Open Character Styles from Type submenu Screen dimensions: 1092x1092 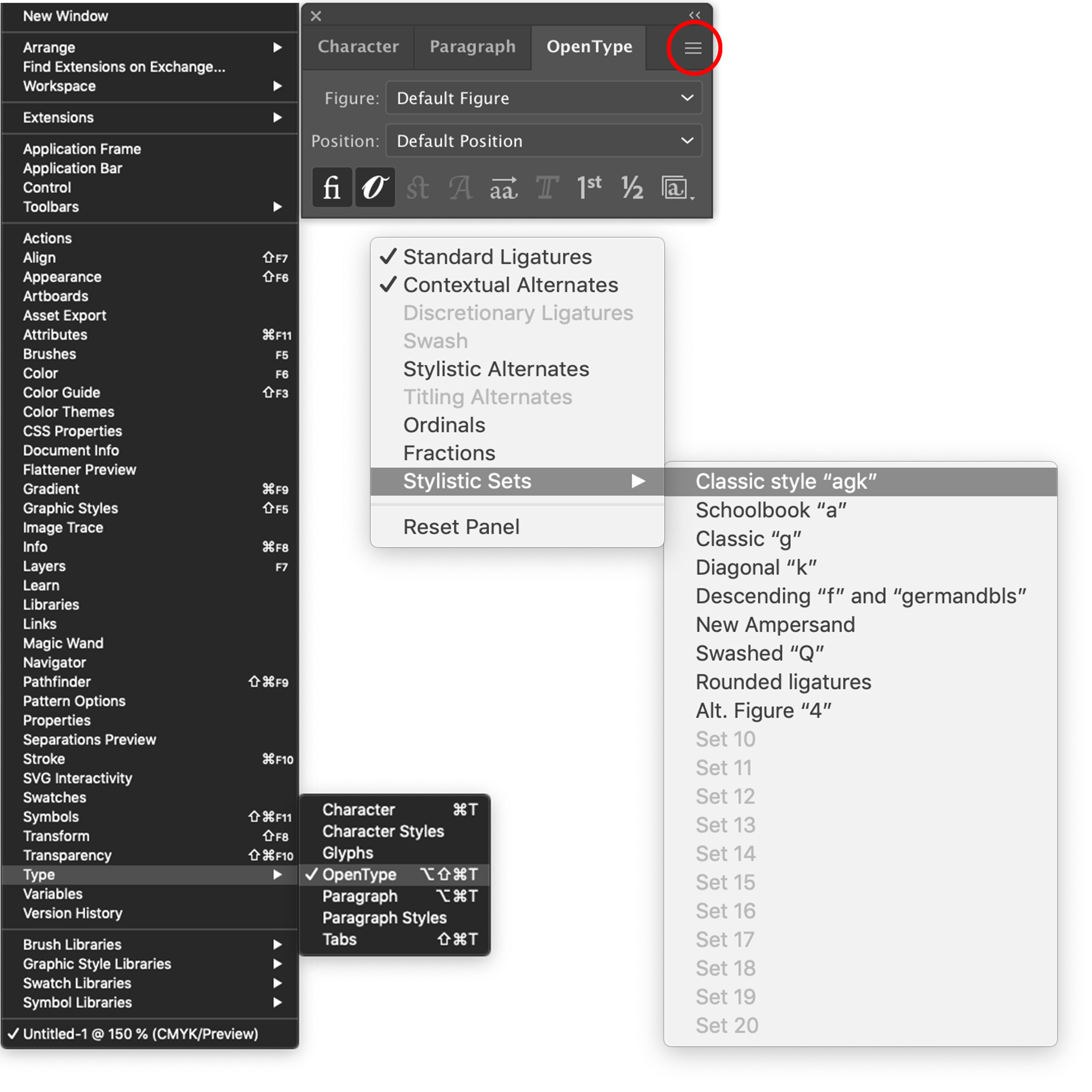point(394,831)
